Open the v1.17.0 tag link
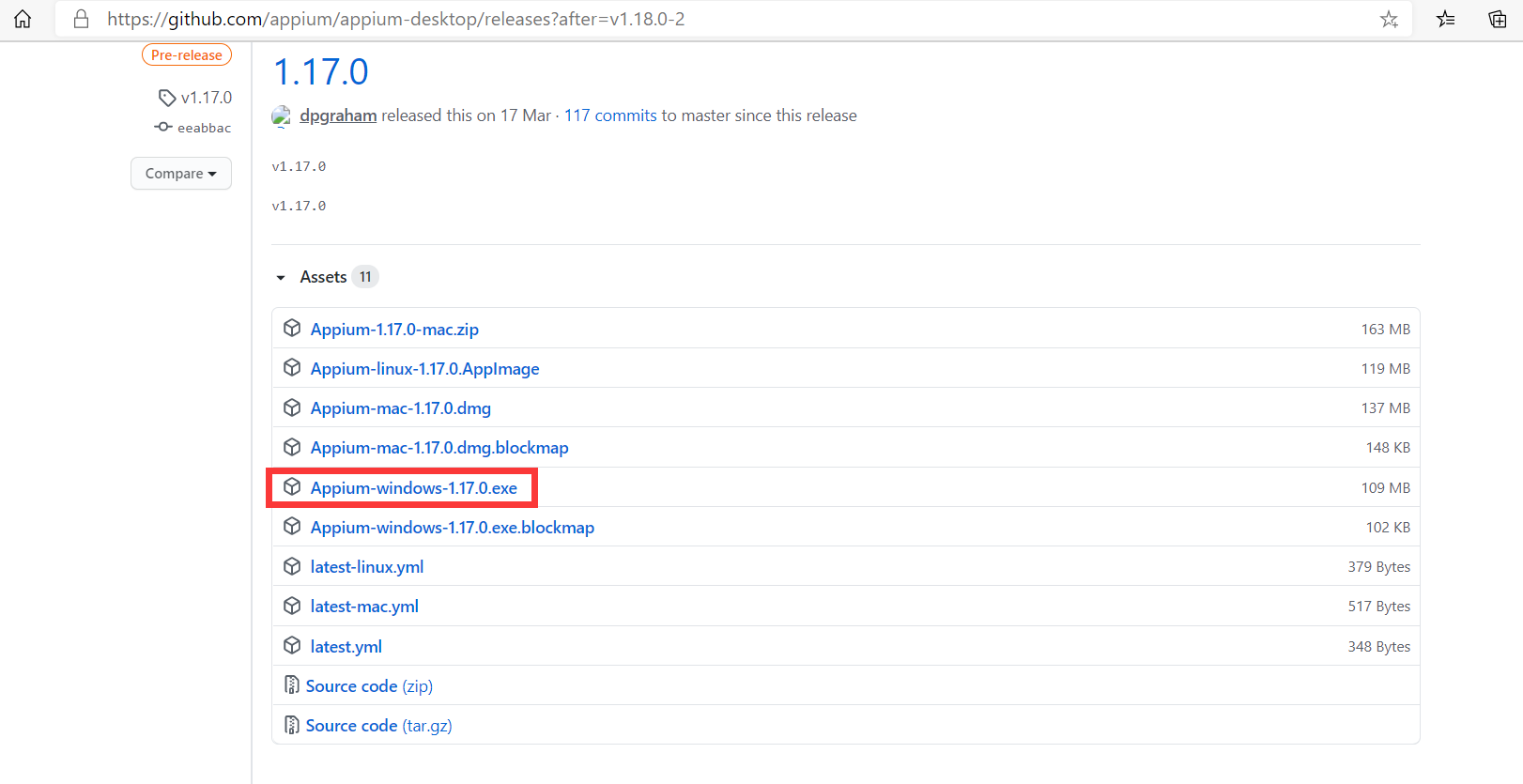Viewport: 1523px width, 784px height. click(207, 98)
